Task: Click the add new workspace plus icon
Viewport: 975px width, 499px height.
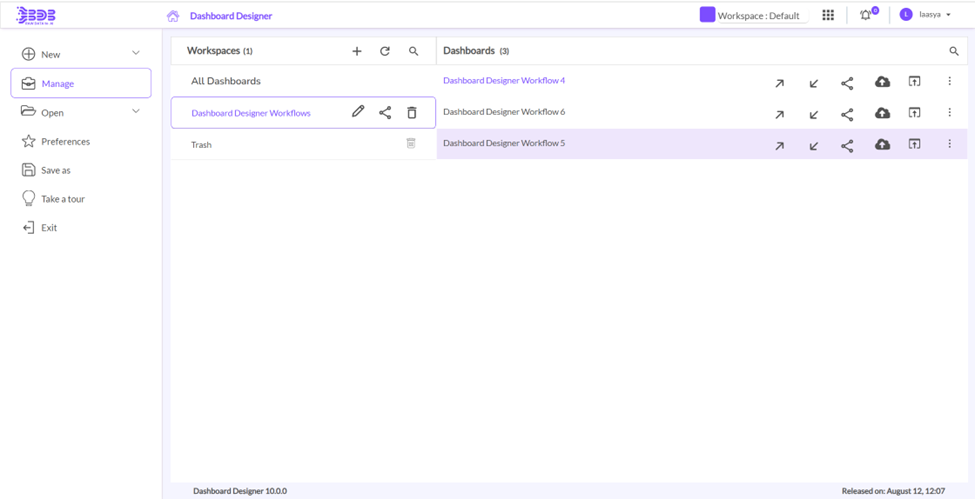Action: pos(357,51)
